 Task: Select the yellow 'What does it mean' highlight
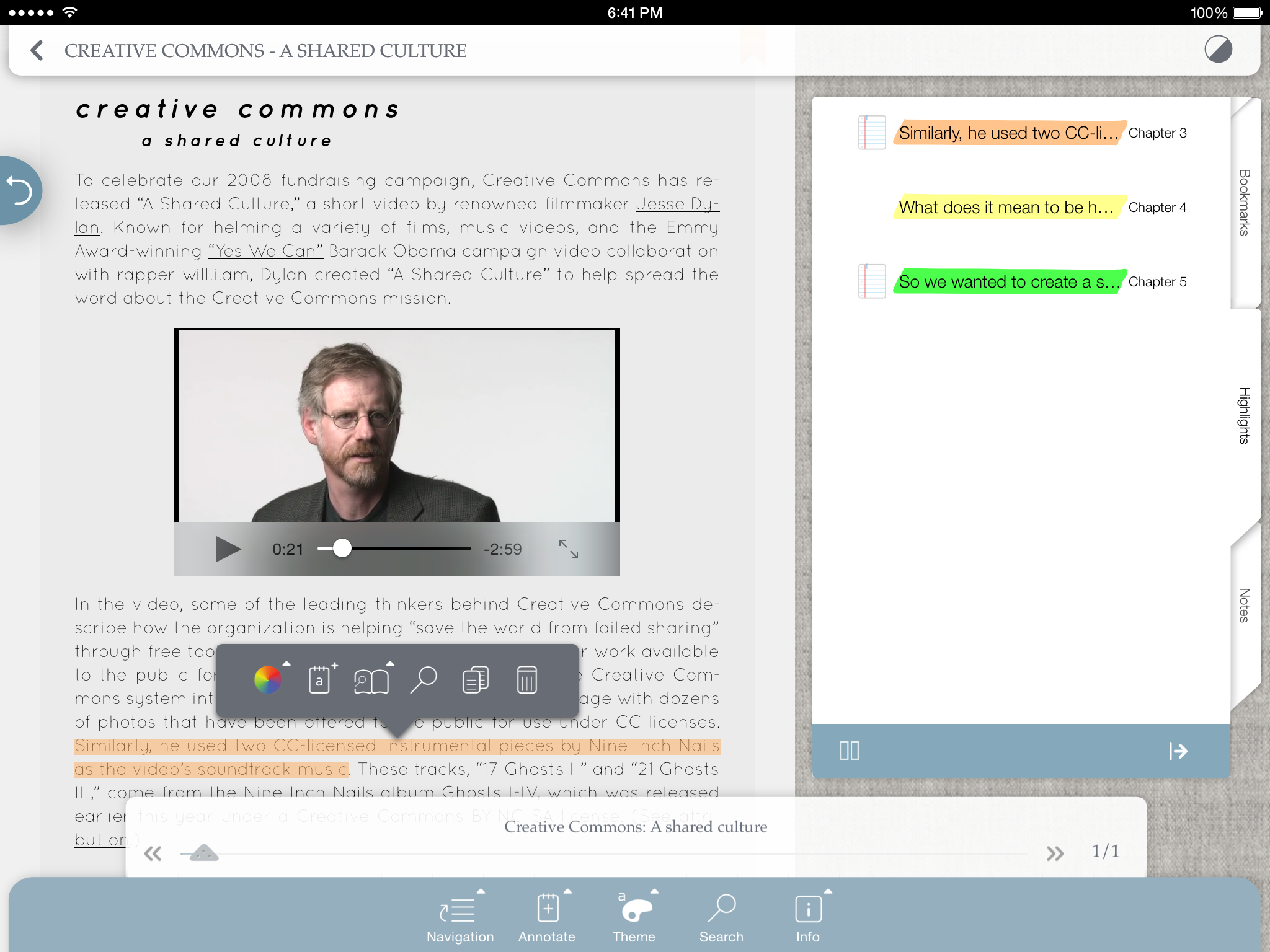[1010, 207]
